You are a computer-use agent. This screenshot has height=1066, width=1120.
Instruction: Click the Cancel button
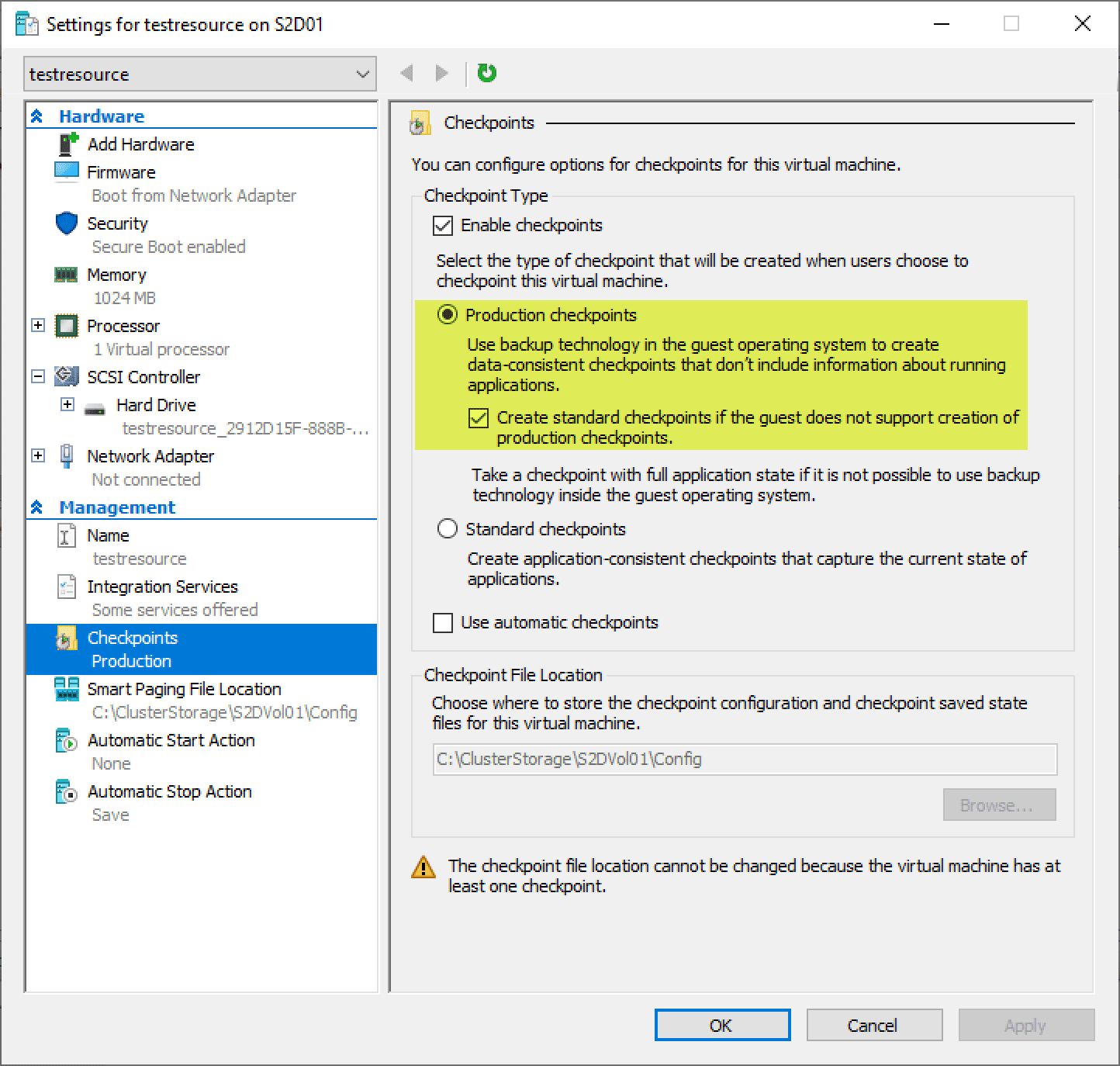coord(873,1024)
